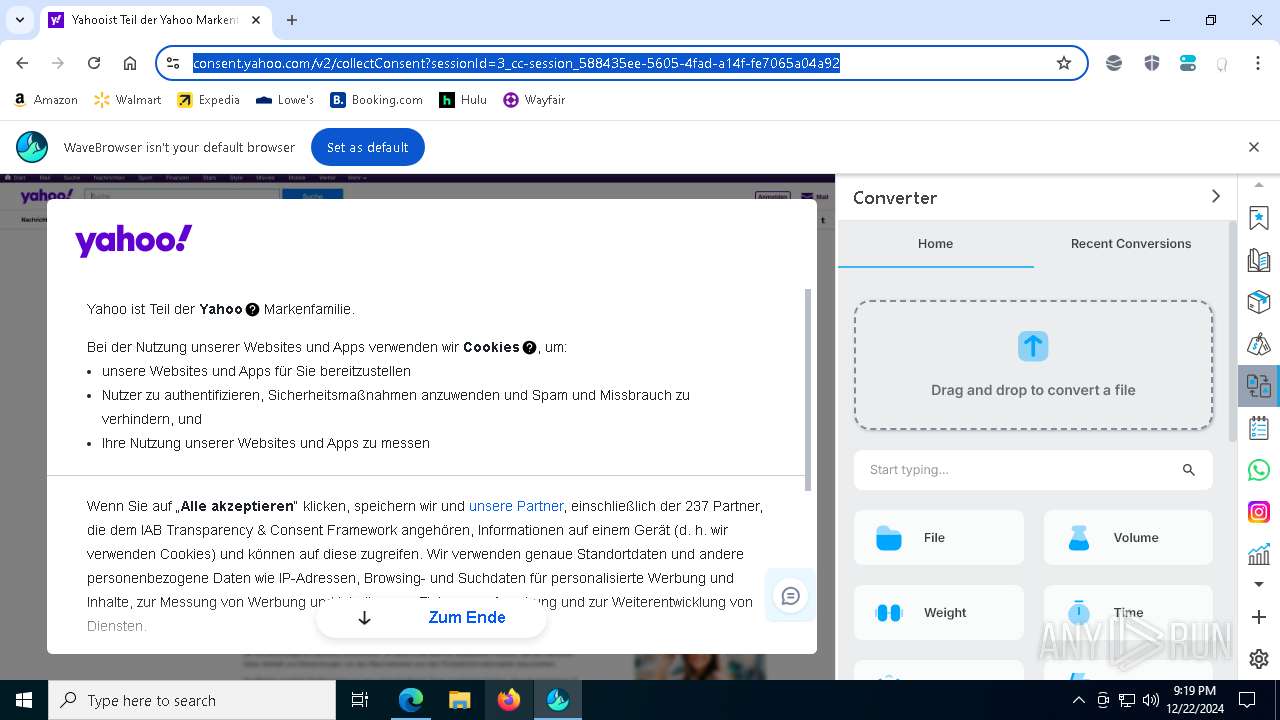Click the site information icon in address bar
Screen dimensions: 1280x720
tap(173, 63)
